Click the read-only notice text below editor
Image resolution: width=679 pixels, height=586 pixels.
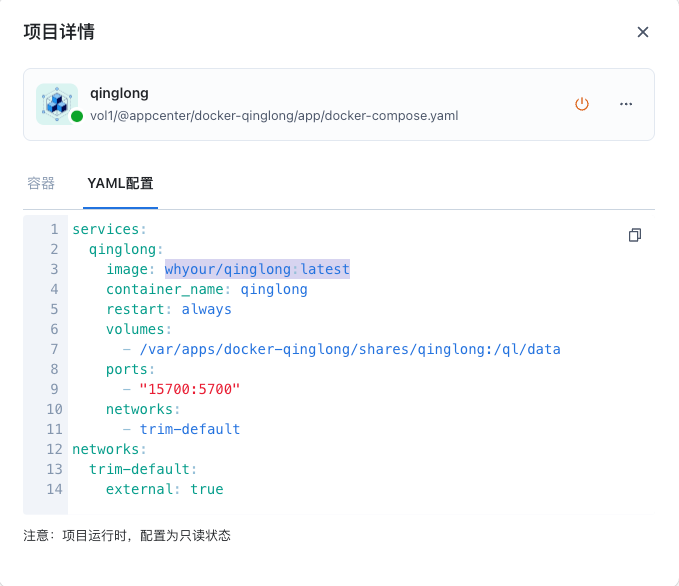(x=127, y=535)
